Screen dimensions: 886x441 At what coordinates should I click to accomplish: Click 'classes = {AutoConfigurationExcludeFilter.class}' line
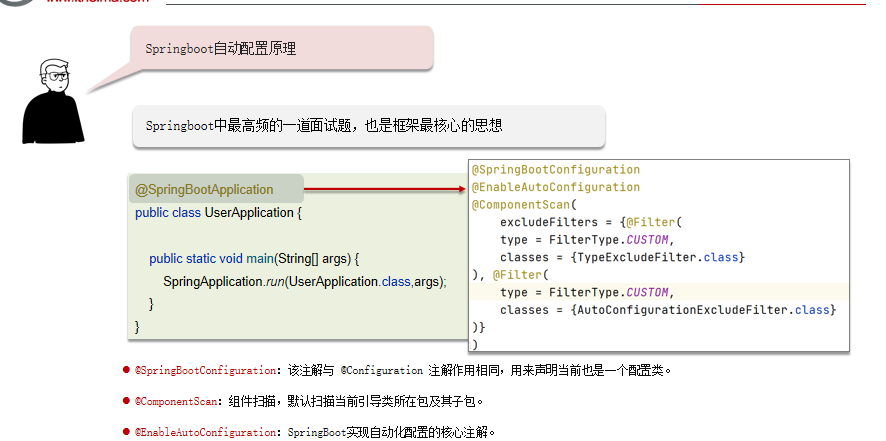click(x=667, y=310)
